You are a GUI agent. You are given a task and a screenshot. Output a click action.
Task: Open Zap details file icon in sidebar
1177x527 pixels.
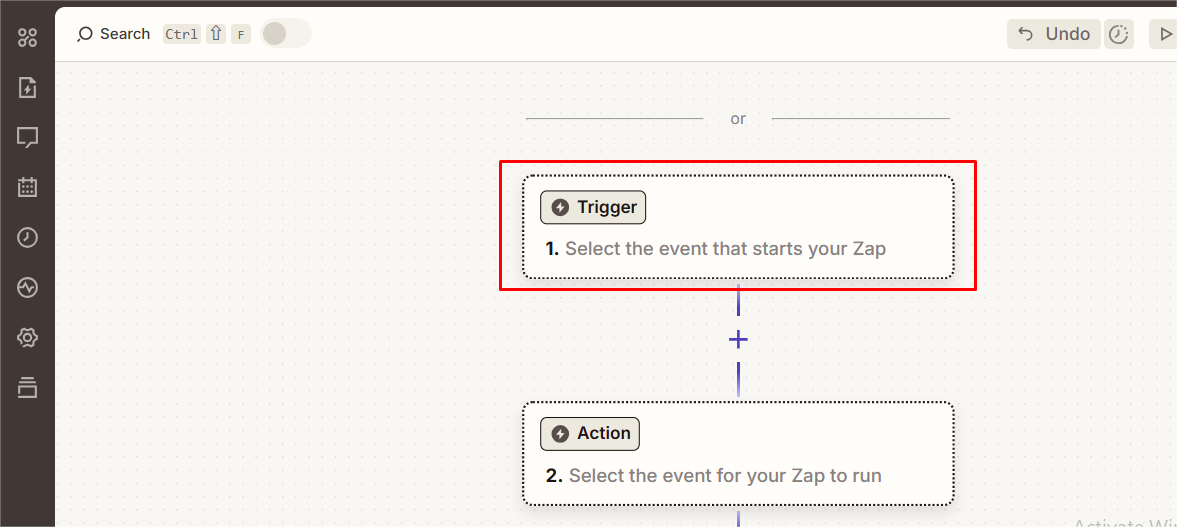(x=27, y=88)
